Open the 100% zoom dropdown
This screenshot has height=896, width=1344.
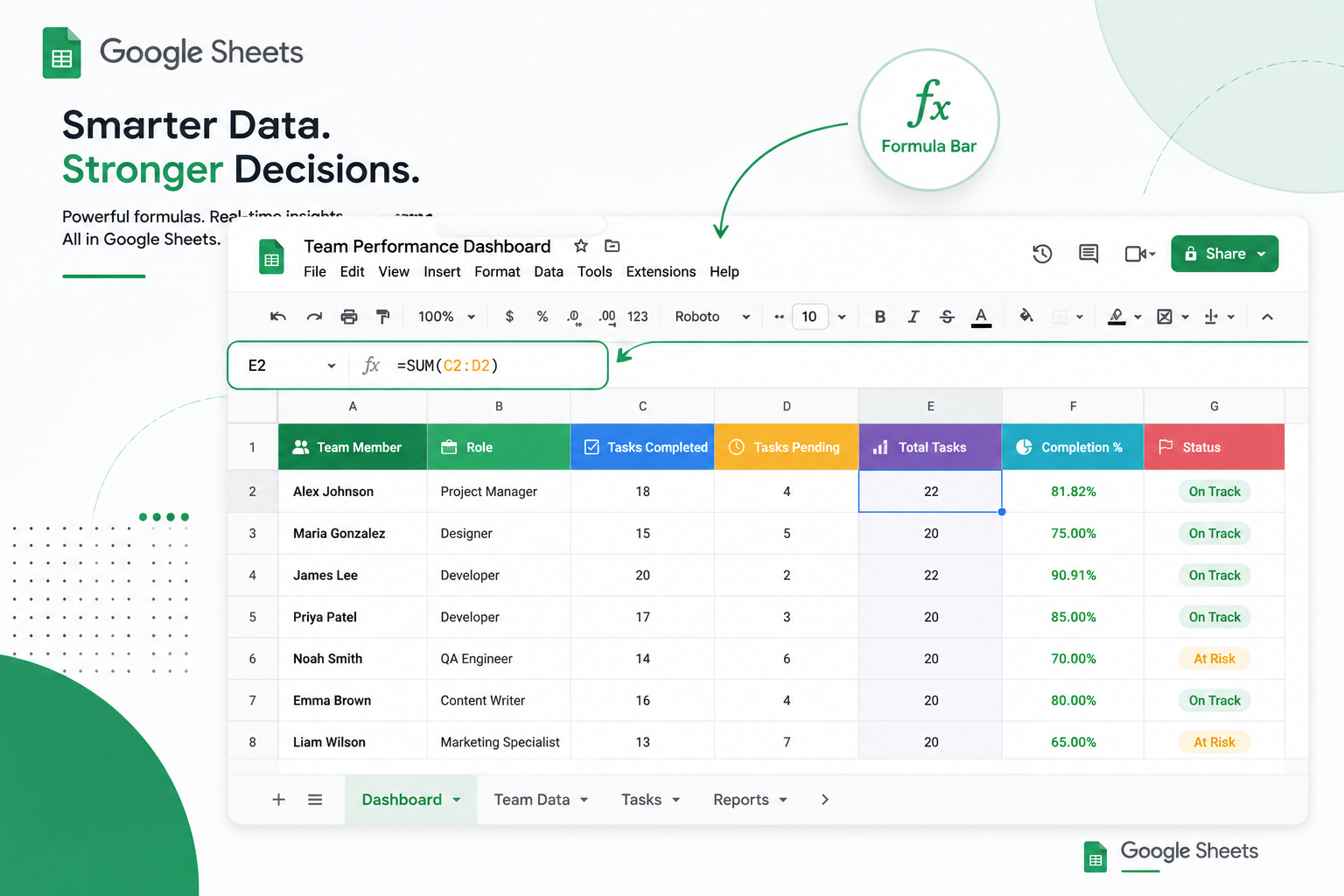[446, 317]
